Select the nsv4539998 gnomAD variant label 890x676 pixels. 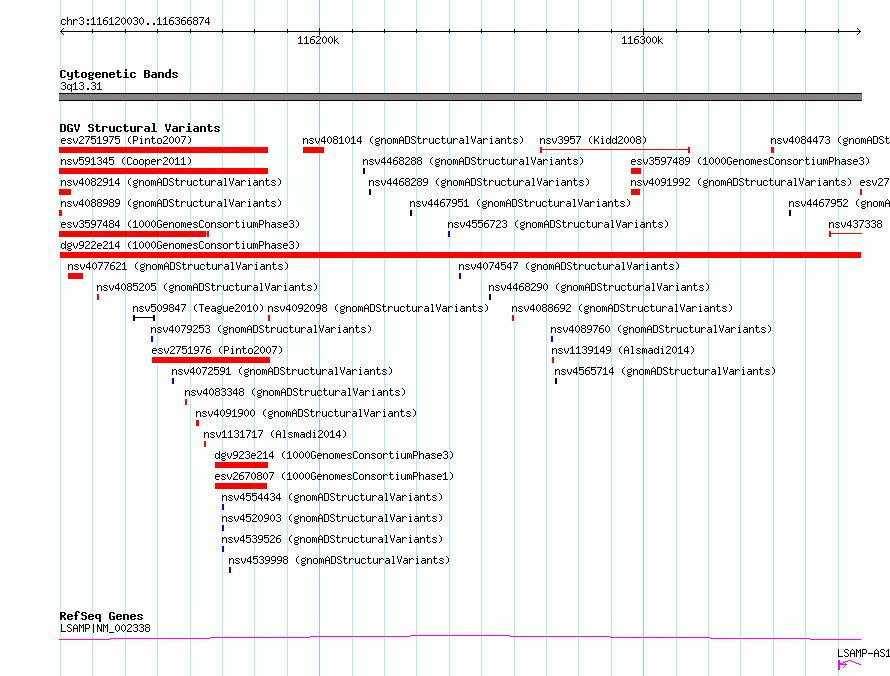[x=339, y=560]
